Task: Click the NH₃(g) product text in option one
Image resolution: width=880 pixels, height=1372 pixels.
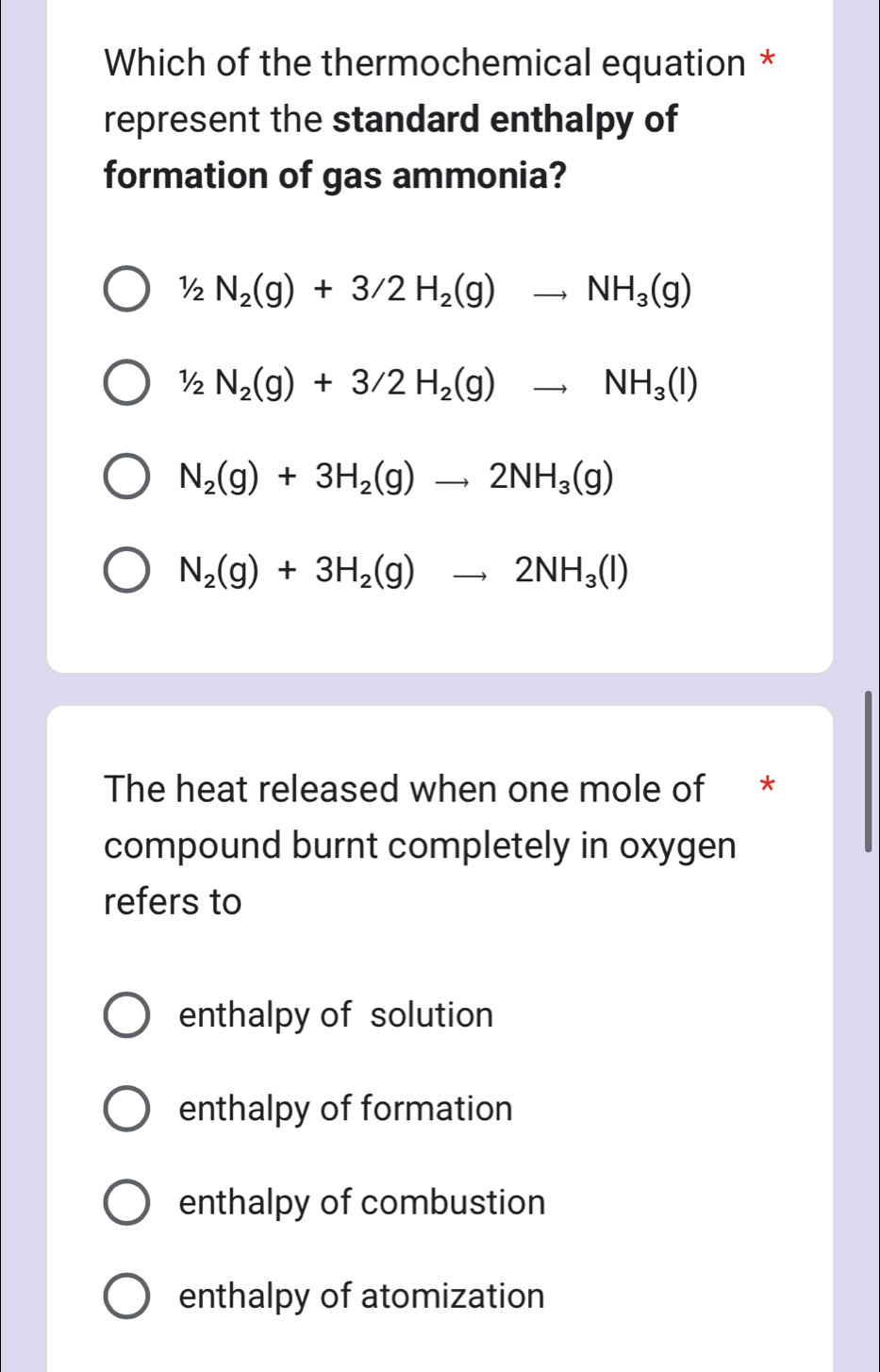Action: (x=640, y=290)
